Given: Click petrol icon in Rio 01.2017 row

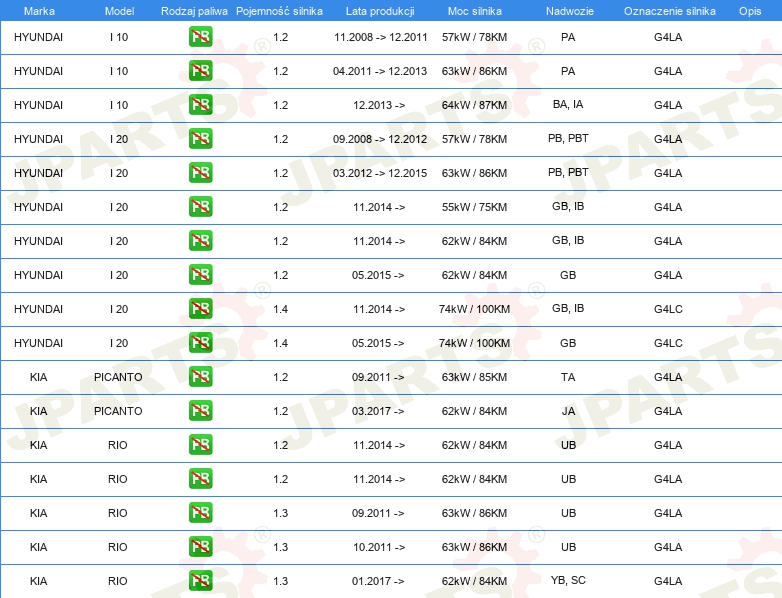Looking at the screenshot, I should [200, 581].
